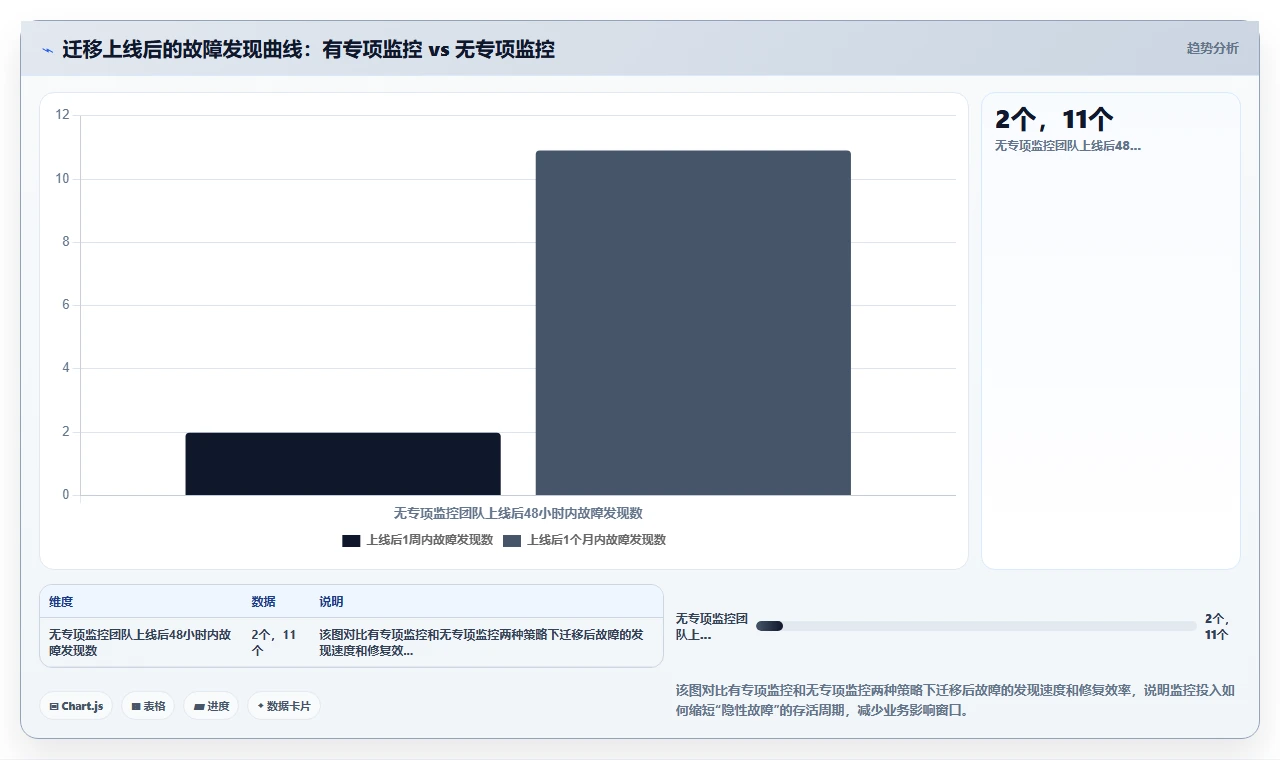
Task: Toggle the 上线后1个月内故障发现数 legend swatch
Action: [512, 540]
